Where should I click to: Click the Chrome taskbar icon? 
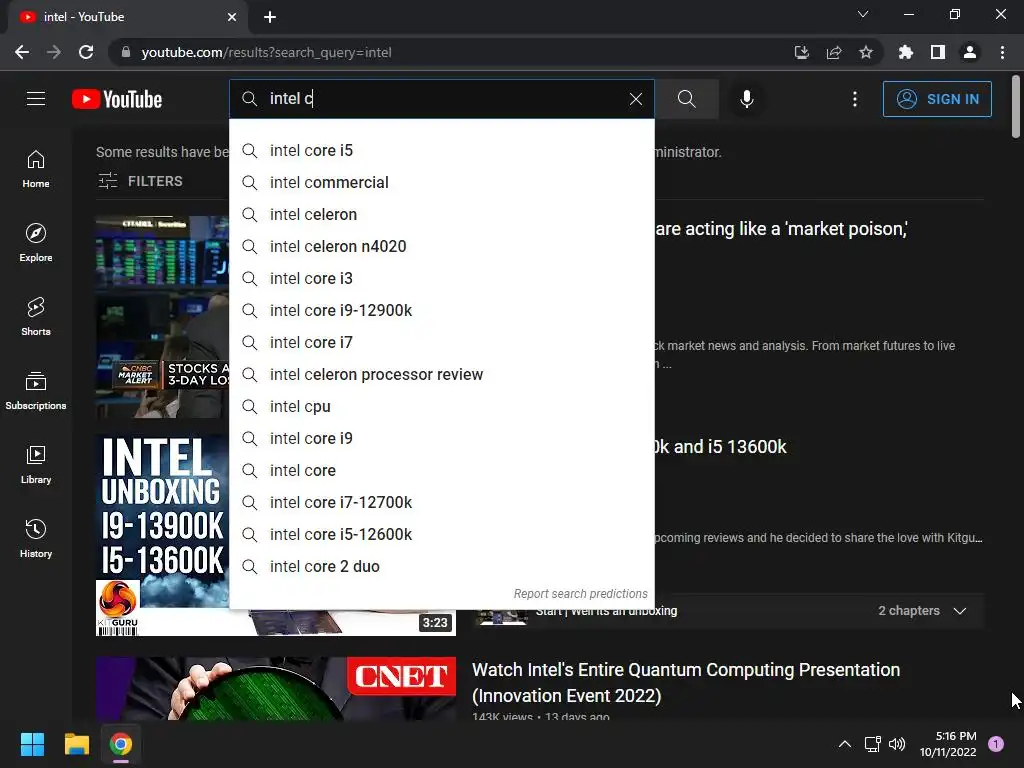(x=121, y=744)
